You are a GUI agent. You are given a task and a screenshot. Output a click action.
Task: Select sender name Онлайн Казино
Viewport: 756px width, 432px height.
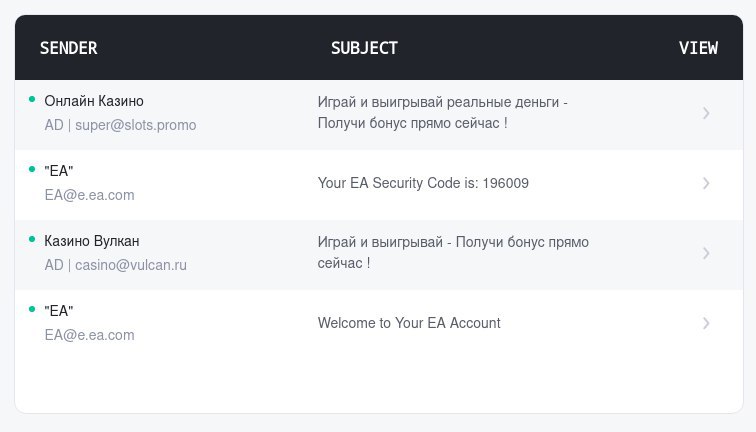click(94, 101)
